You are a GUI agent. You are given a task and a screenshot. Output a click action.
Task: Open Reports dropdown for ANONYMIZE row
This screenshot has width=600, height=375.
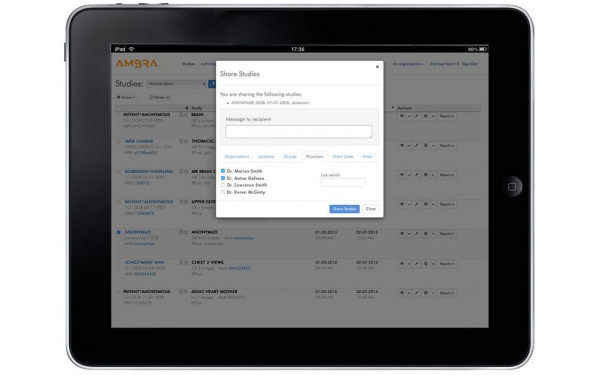[x=447, y=233]
